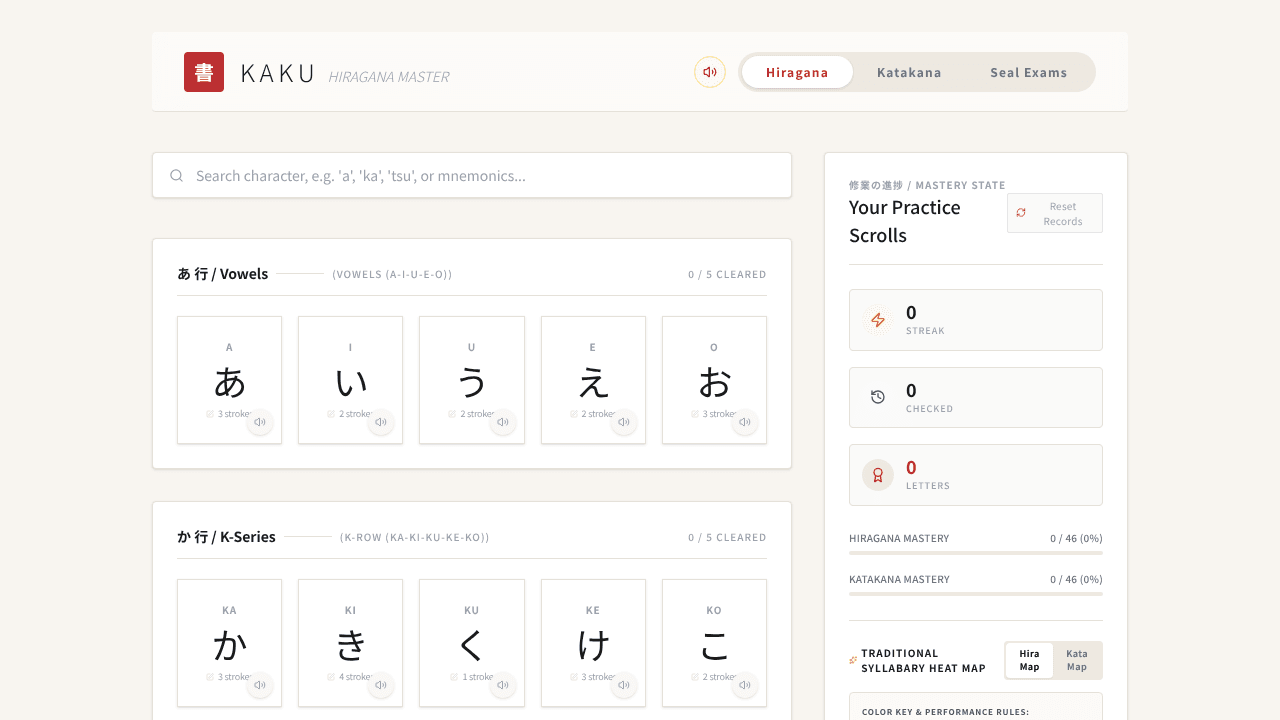1280x720 pixels.
Task: Open the う (U) character card
Action: (472, 380)
